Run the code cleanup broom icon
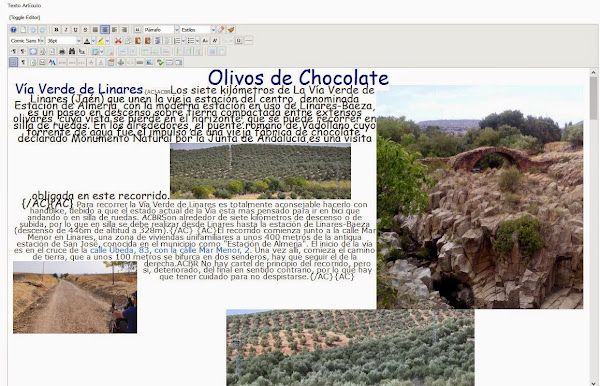 coord(231,30)
